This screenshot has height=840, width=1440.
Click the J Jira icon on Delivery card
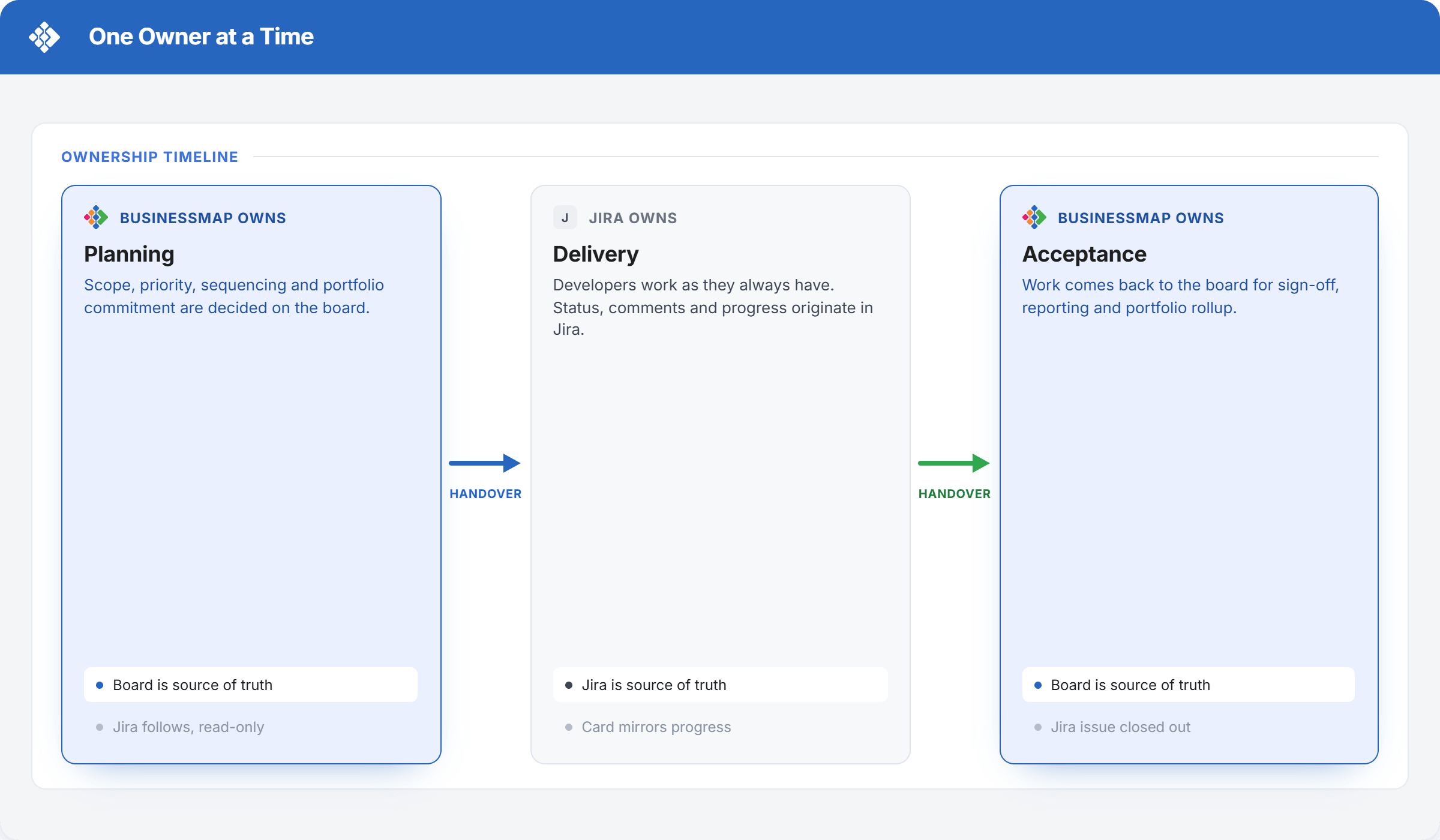pyautogui.click(x=565, y=217)
